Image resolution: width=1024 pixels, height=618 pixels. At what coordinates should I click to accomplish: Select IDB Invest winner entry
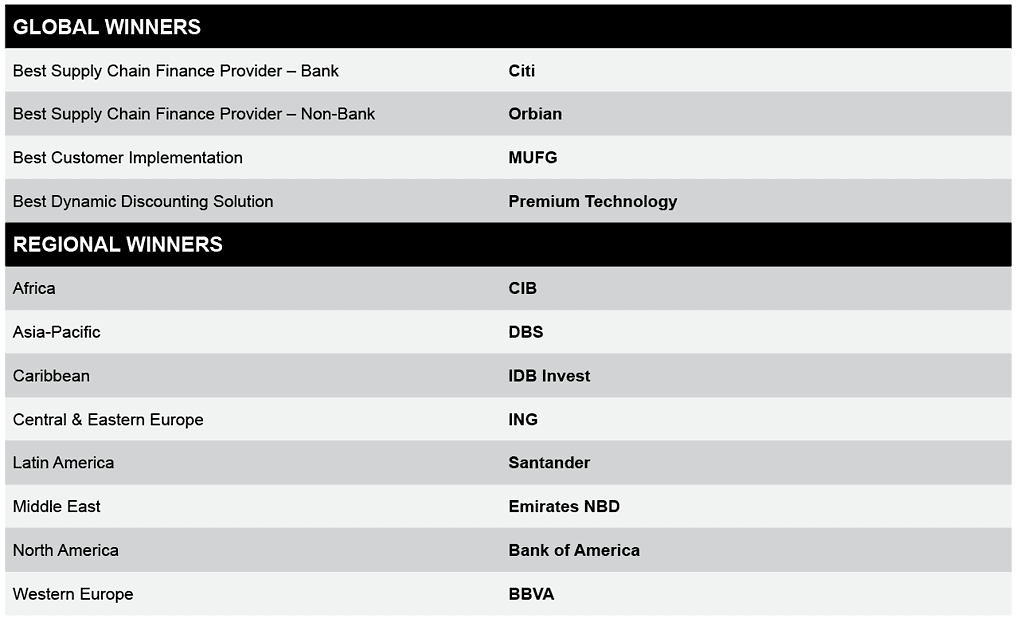549,376
